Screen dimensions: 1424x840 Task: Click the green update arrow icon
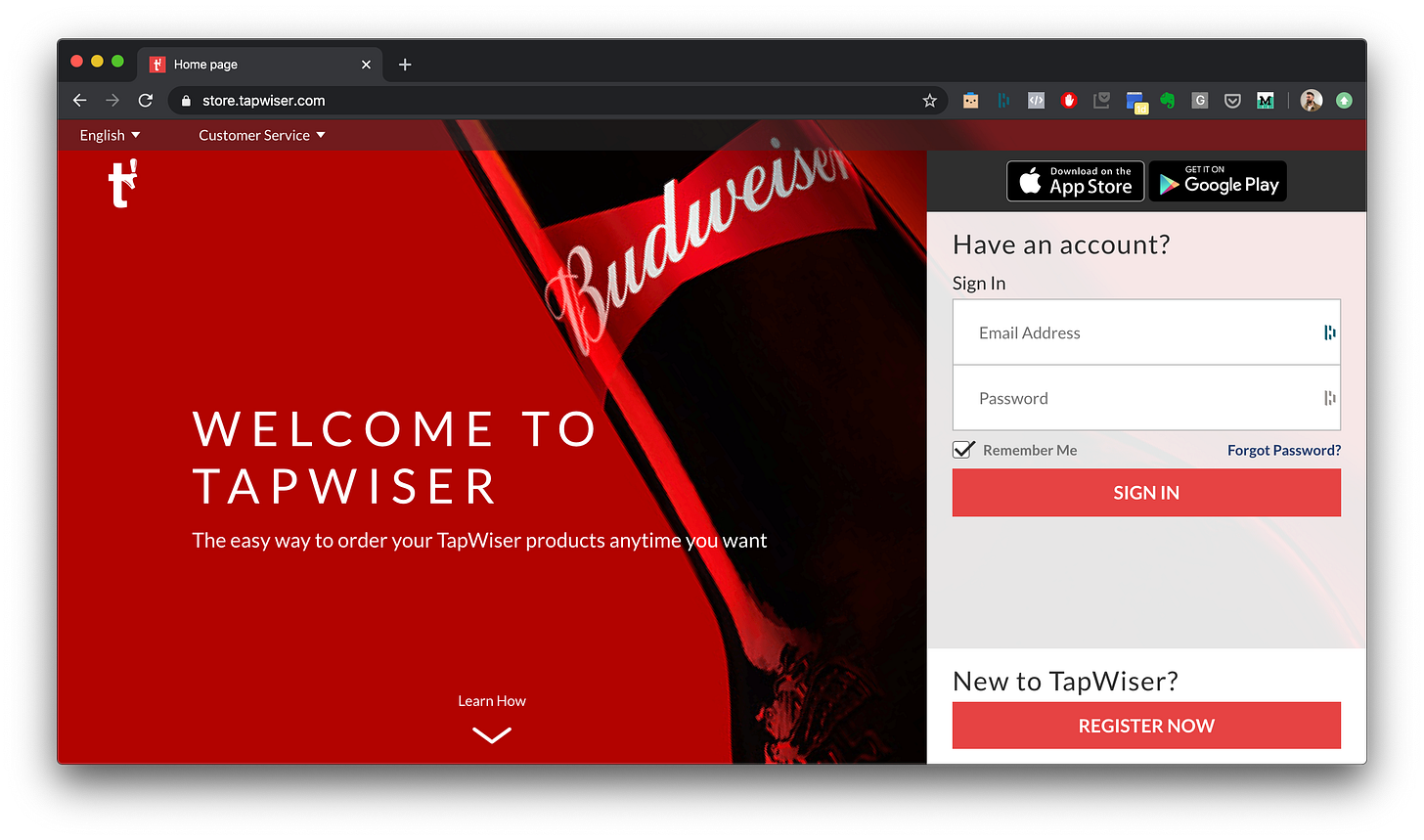point(1345,100)
